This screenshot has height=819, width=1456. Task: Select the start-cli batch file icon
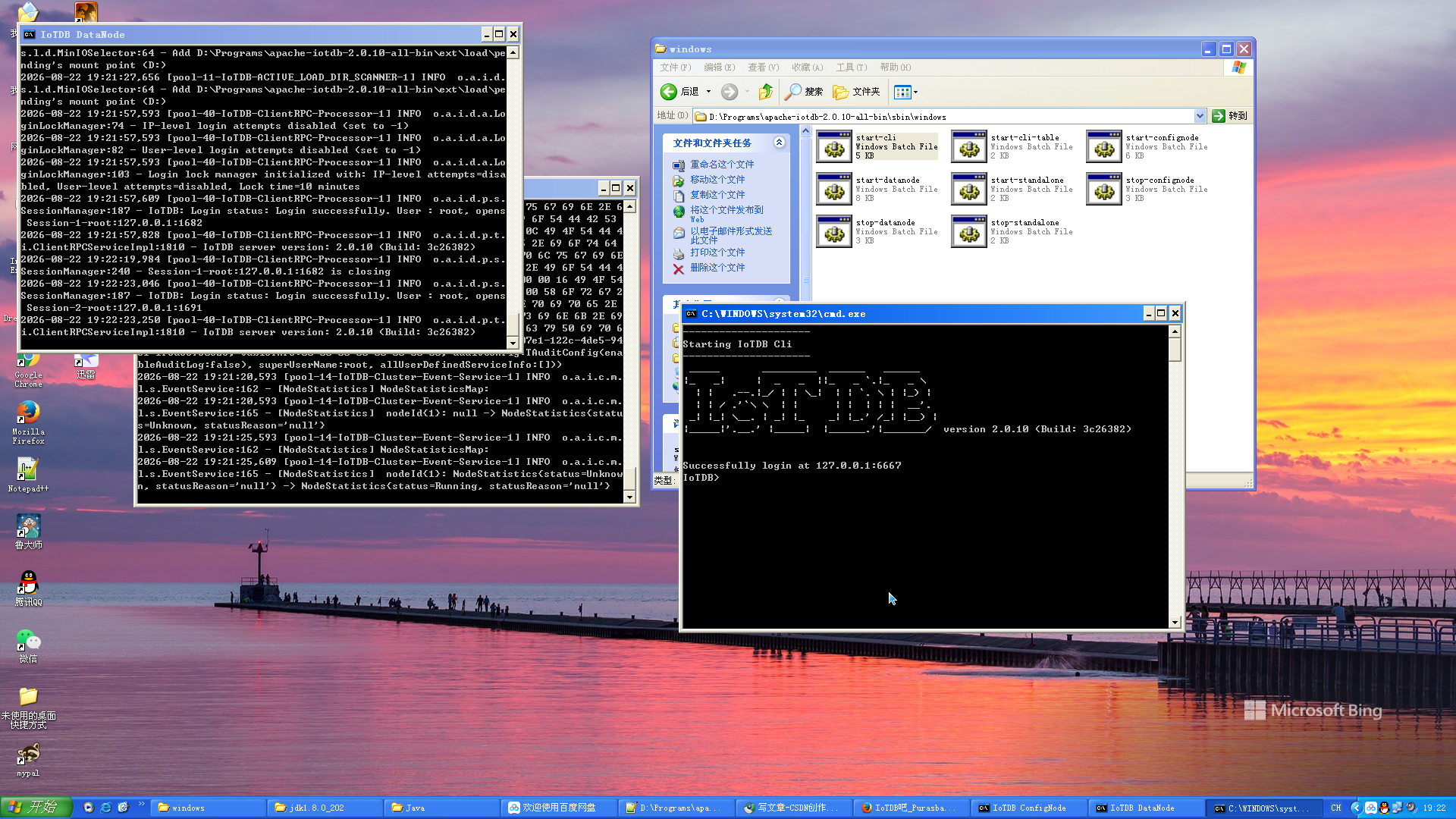pos(834,146)
